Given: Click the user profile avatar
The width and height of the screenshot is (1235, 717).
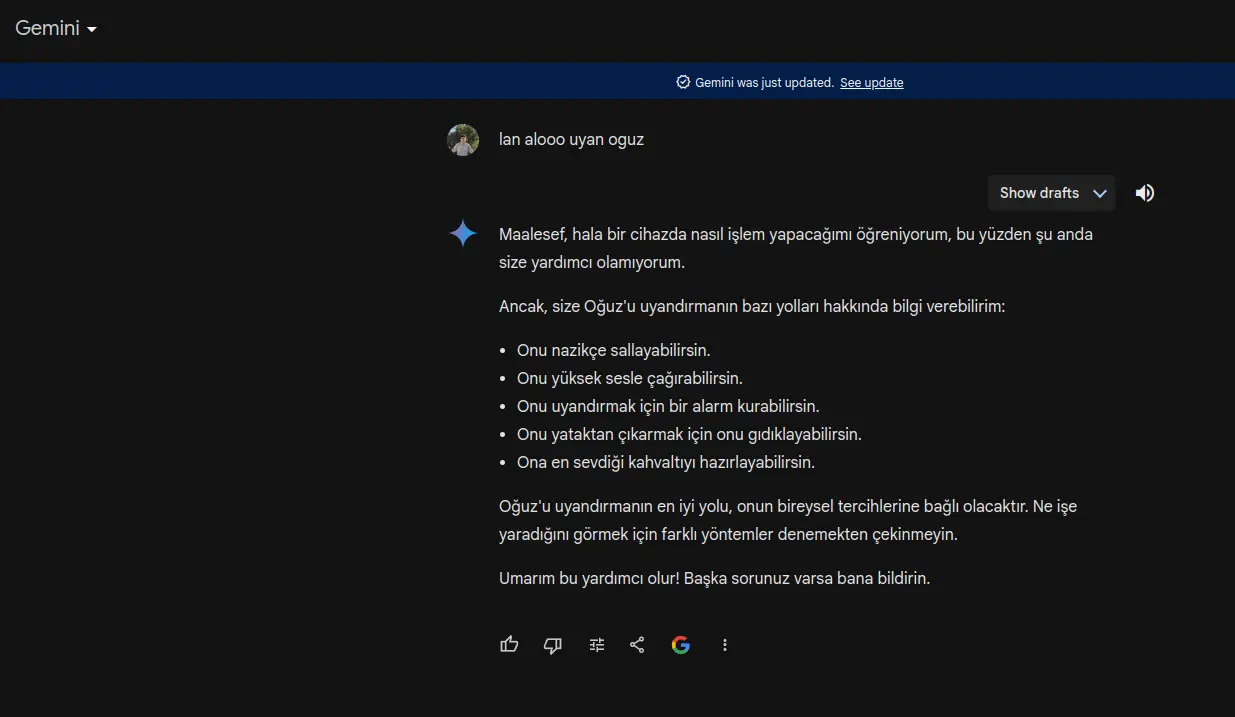Looking at the screenshot, I should click(x=463, y=140).
